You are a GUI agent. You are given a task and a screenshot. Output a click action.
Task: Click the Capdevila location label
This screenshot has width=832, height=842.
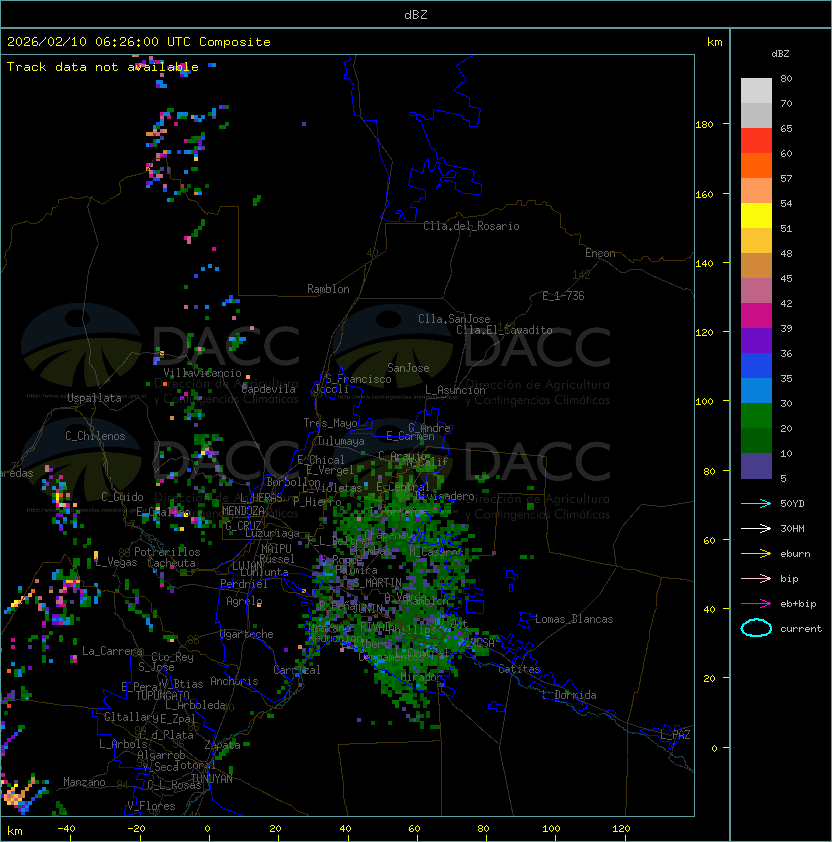click(269, 389)
